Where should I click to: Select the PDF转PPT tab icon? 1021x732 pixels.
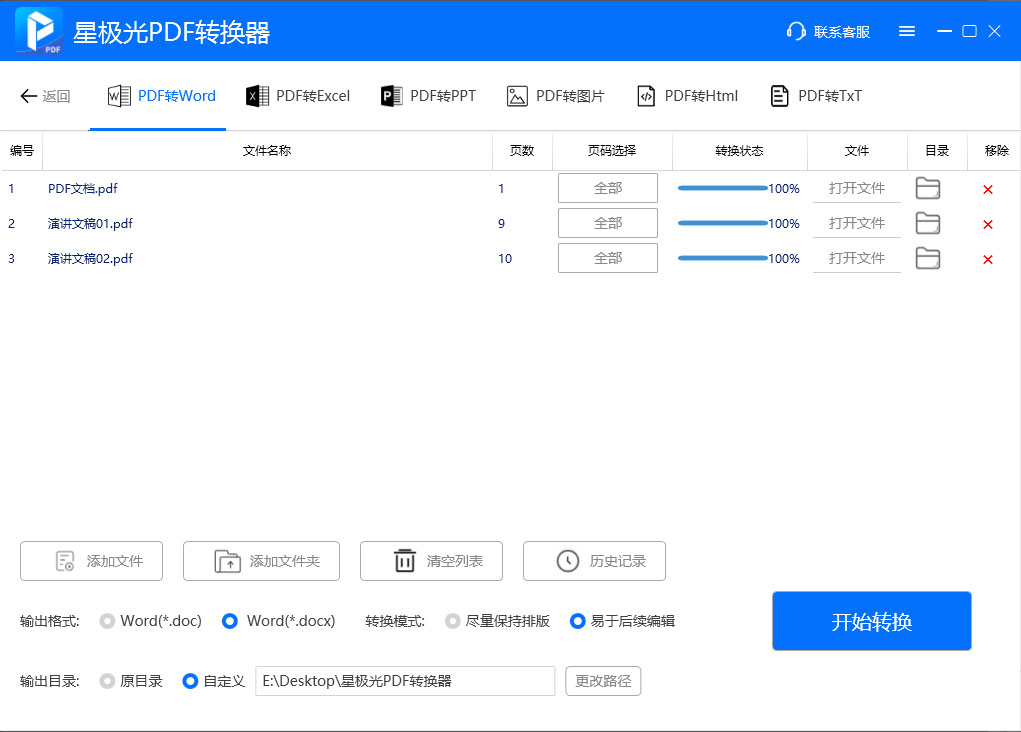[x=392, y=95]
